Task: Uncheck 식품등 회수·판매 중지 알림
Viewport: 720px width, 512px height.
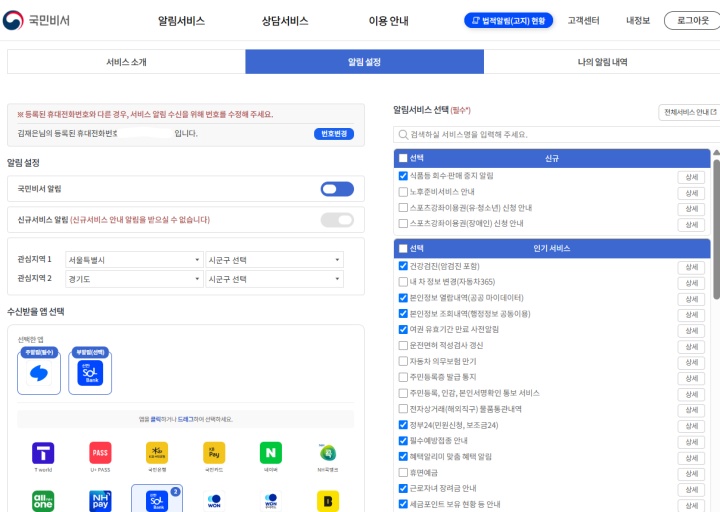Action: [x=403, y=176]
